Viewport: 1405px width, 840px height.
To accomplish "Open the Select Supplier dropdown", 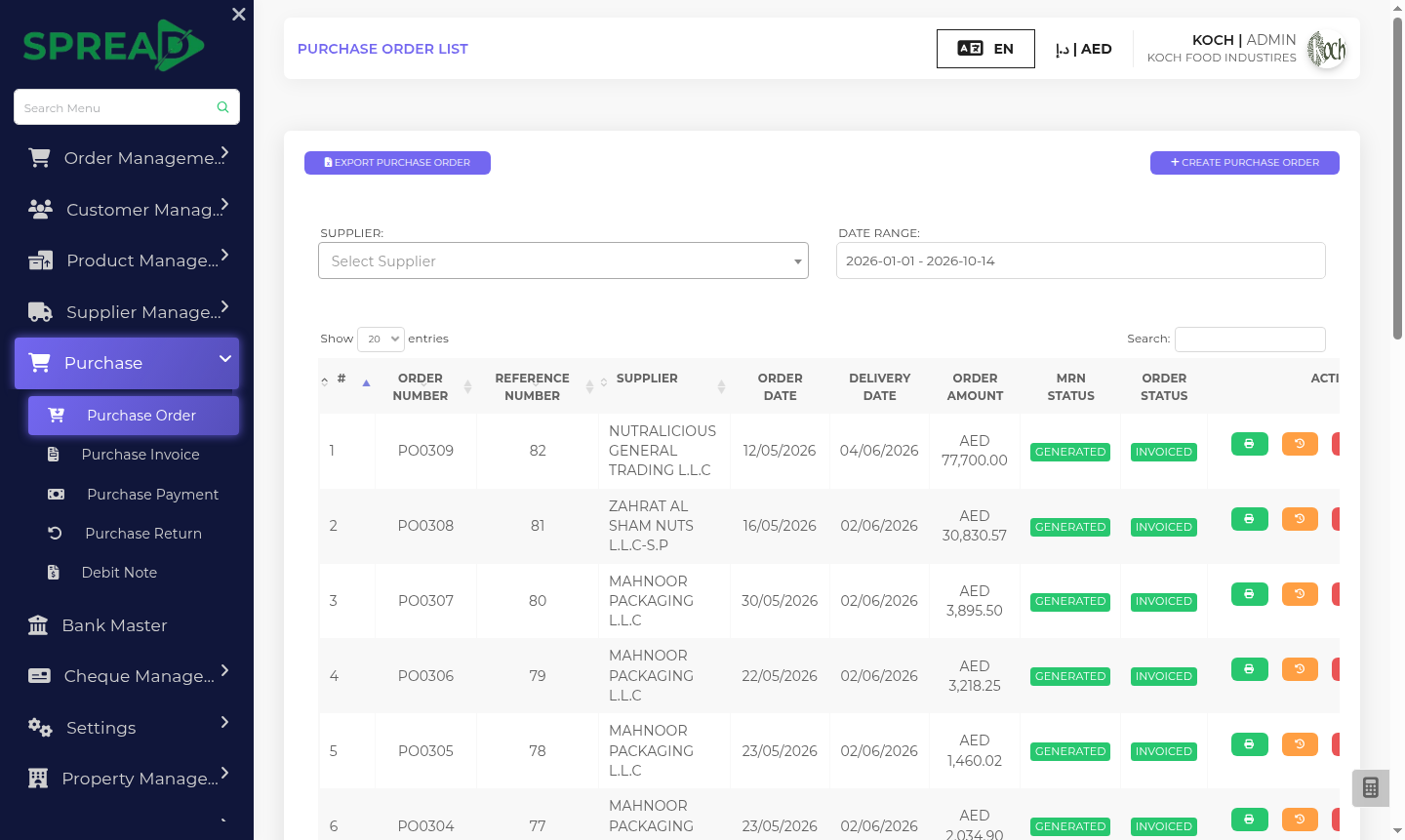I will tap(563, 260).
